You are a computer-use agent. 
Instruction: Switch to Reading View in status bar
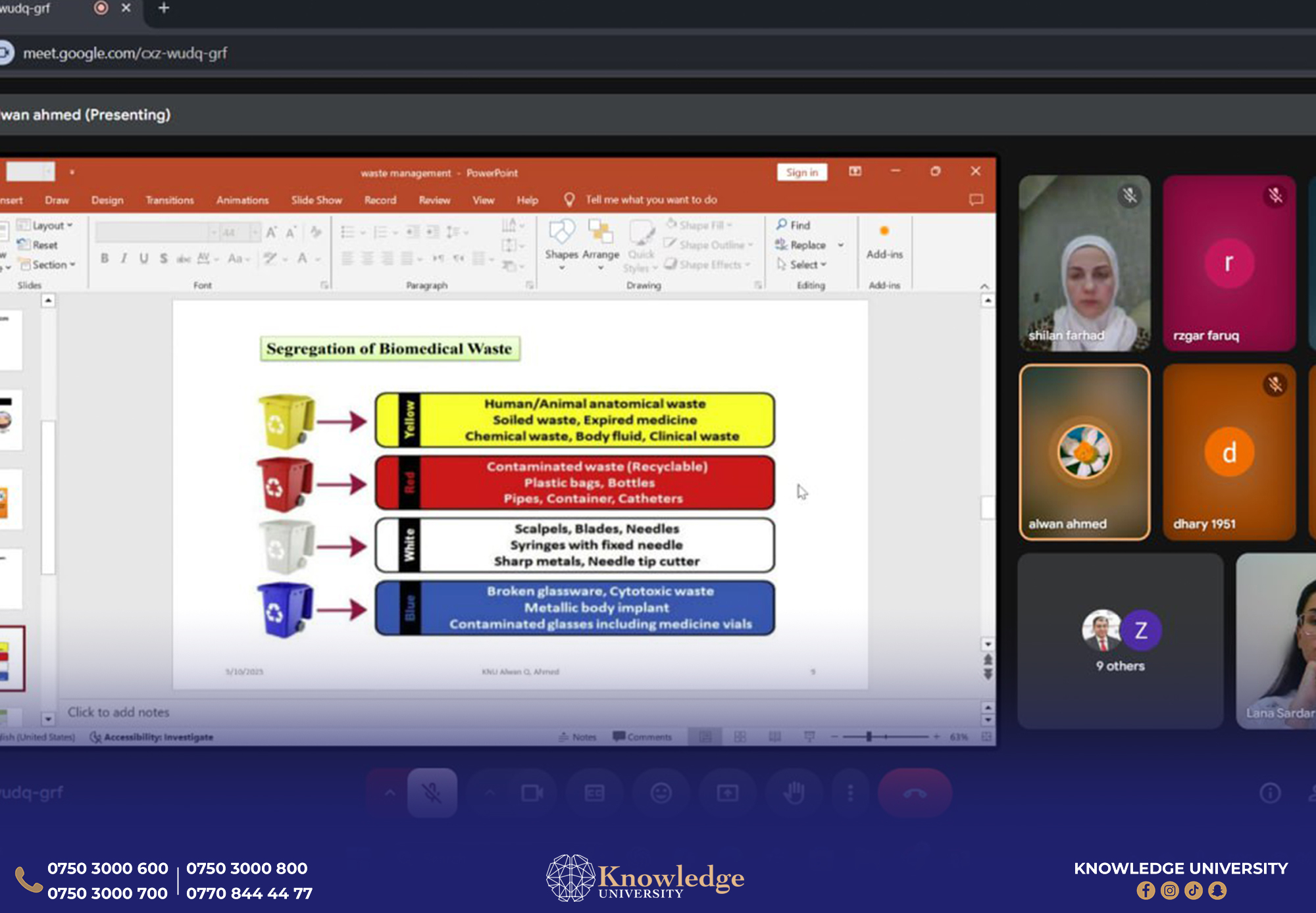click(x=774, y=737)
